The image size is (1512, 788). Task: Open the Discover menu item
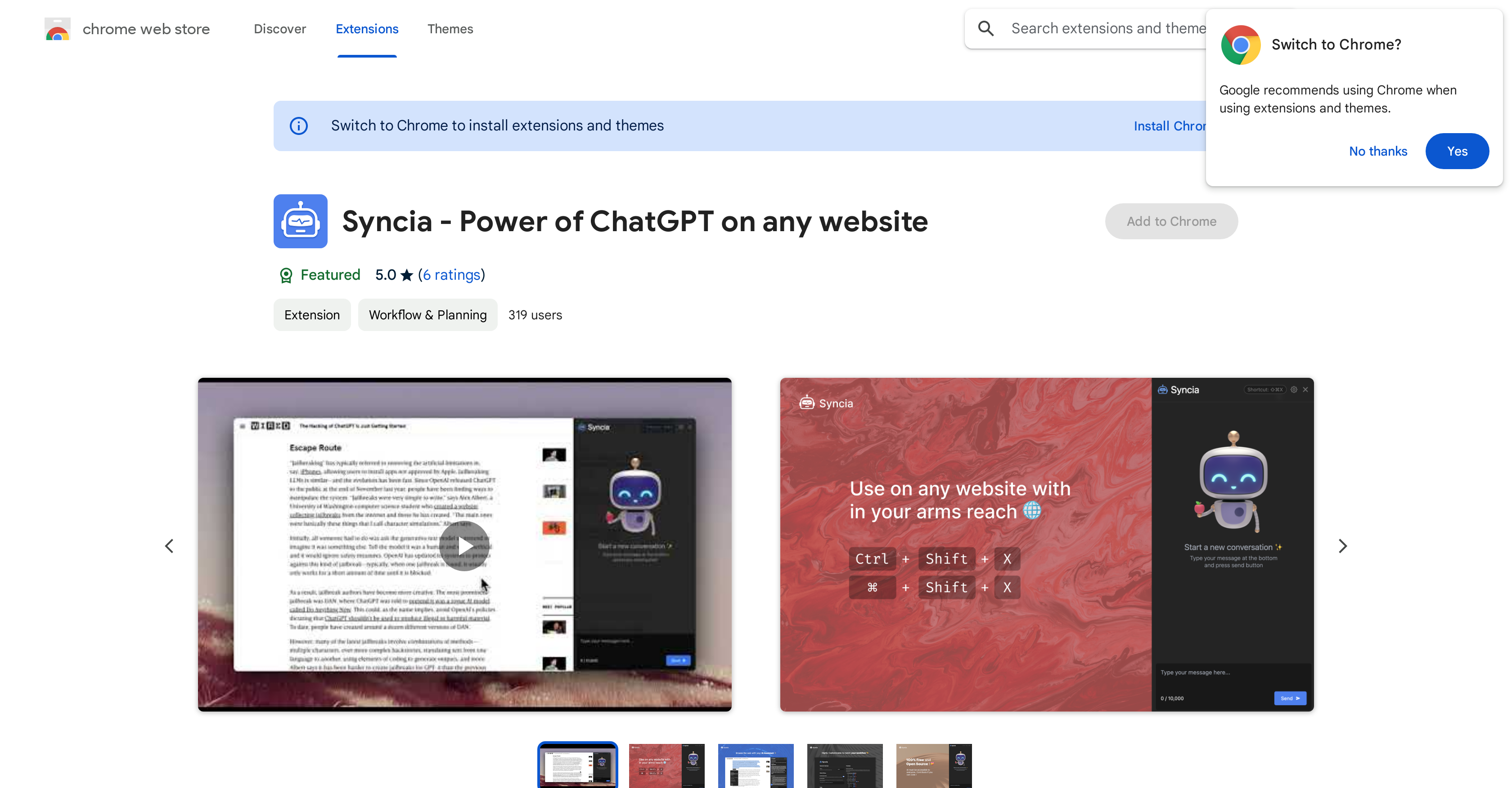pos(279,28)
